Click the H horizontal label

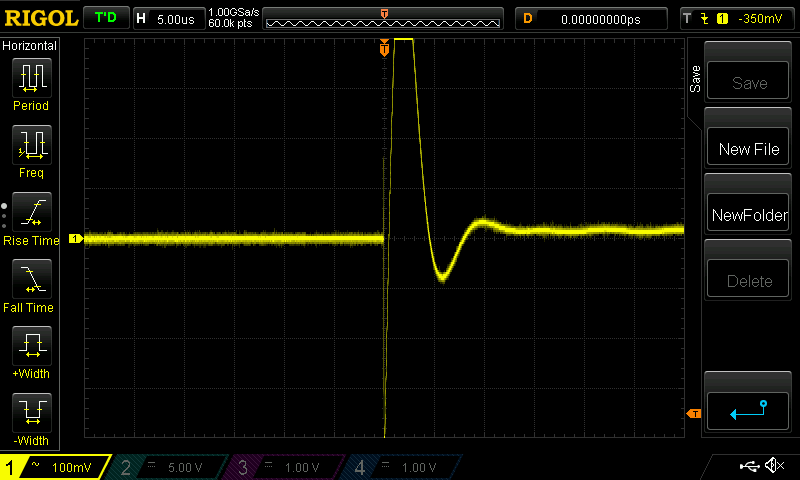click(141, 19)
